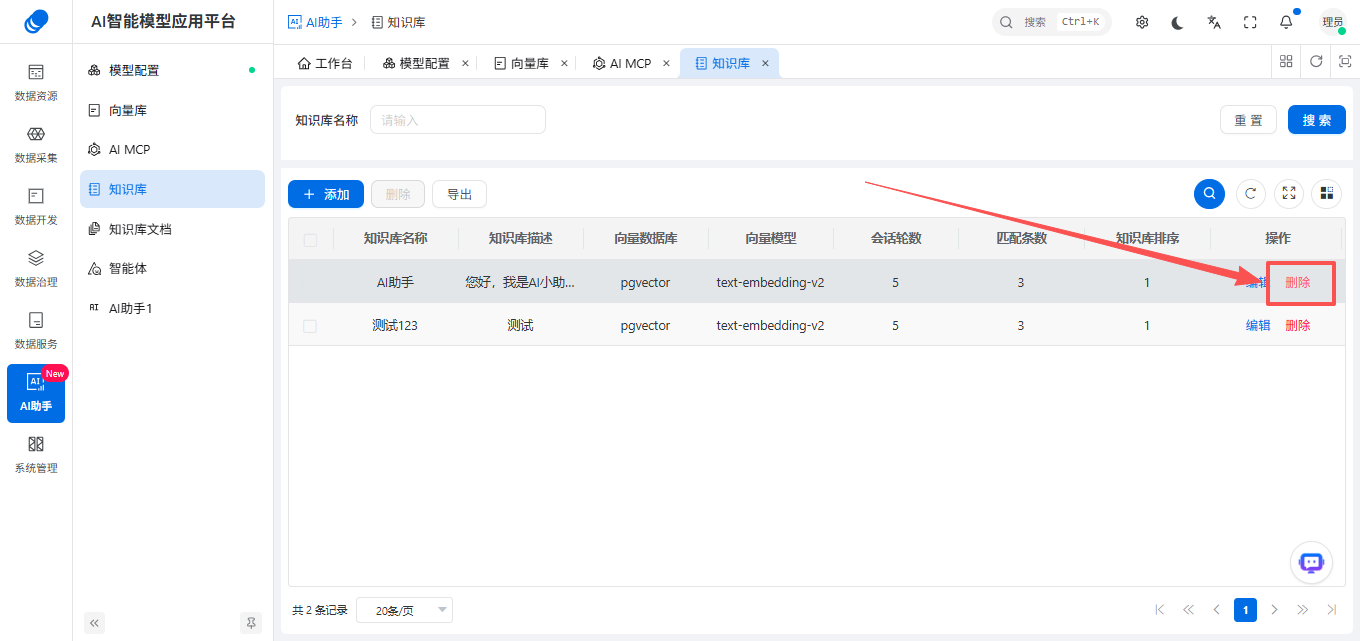Go to 知识库文档 menu item
1360x641 pixels.
click(x=172, y=229)
